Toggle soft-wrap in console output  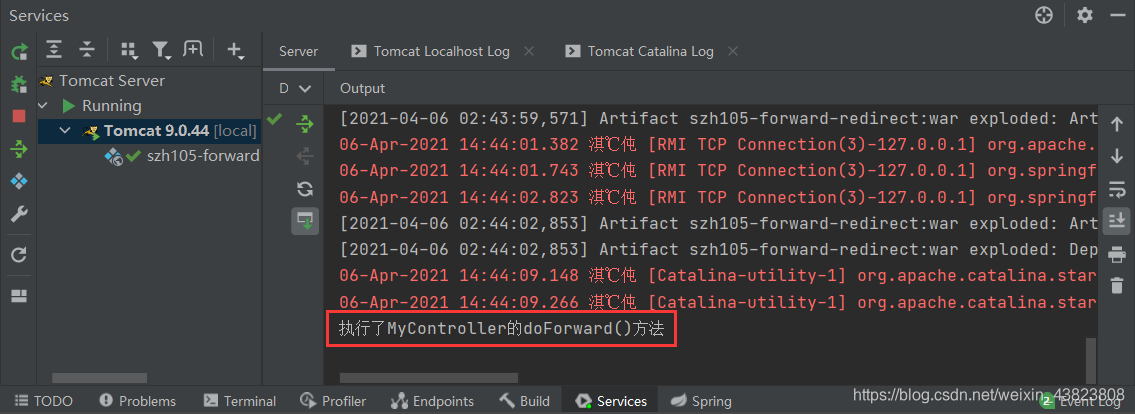pos(1117,189)
